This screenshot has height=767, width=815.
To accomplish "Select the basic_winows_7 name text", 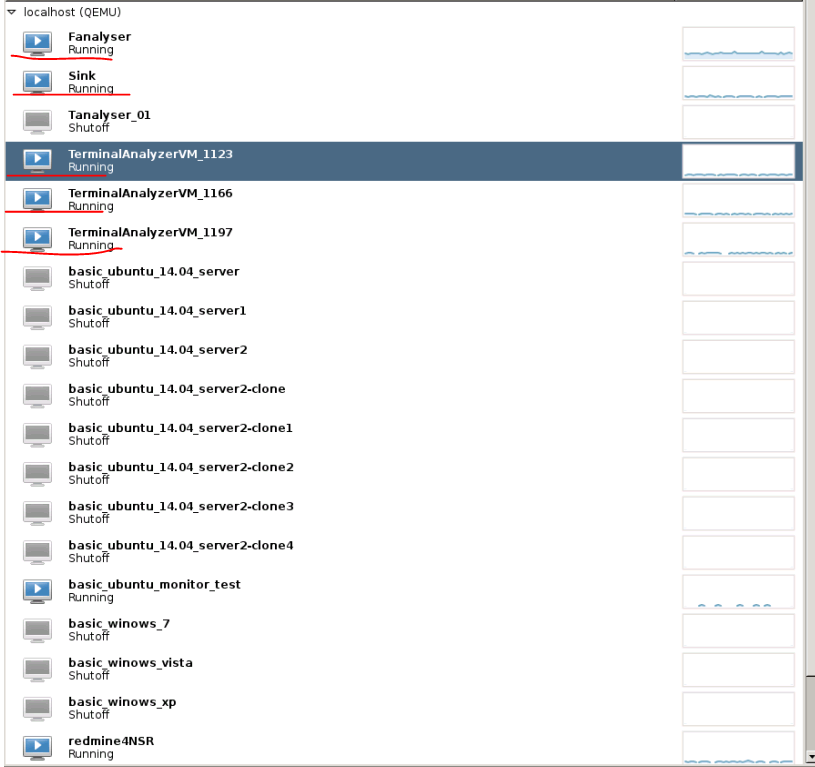I will 119,624.
